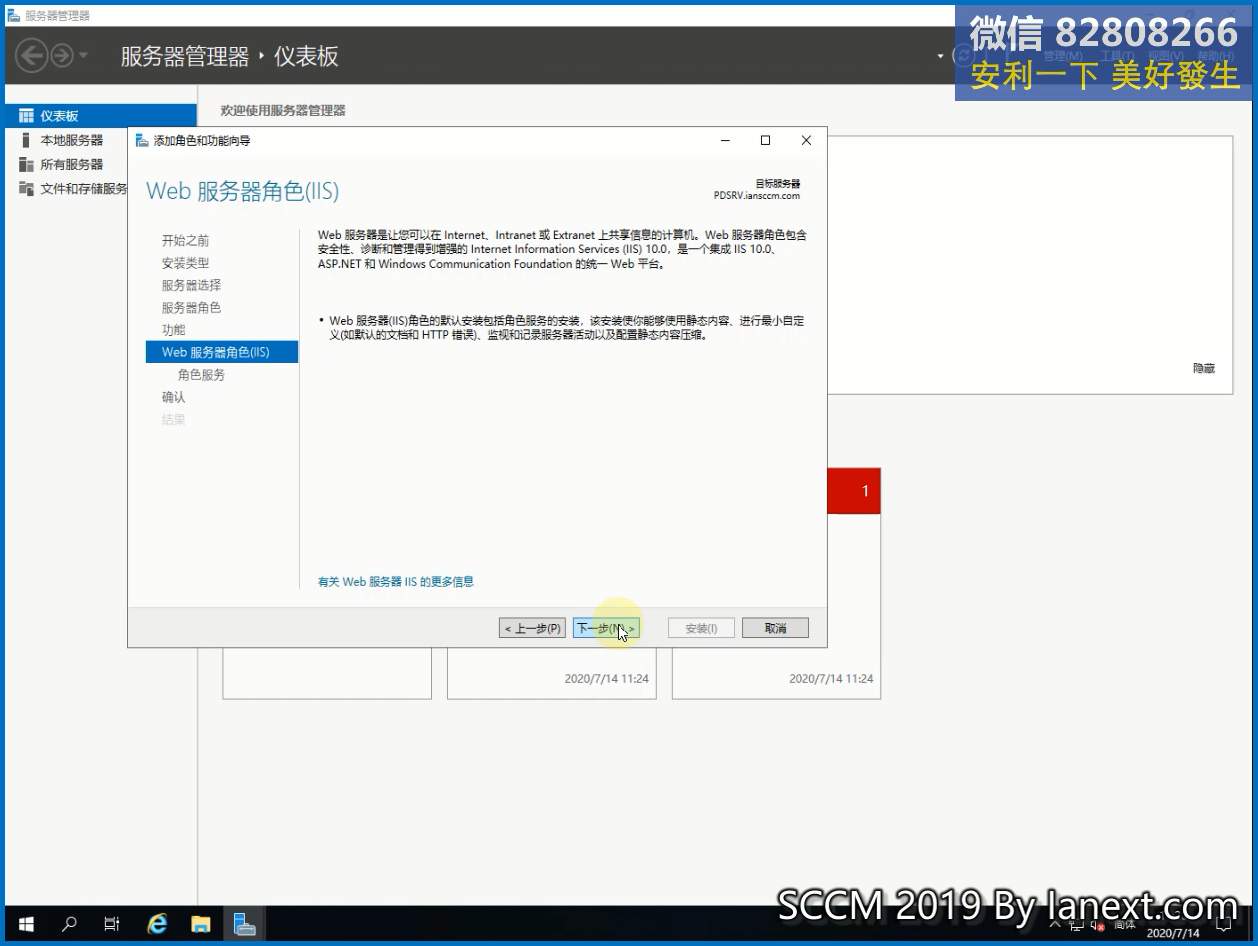Minimize the 添加角色和功能向导 window
Image resolution: width=1258 pixels, height=946 pixels.
point(724,140)
